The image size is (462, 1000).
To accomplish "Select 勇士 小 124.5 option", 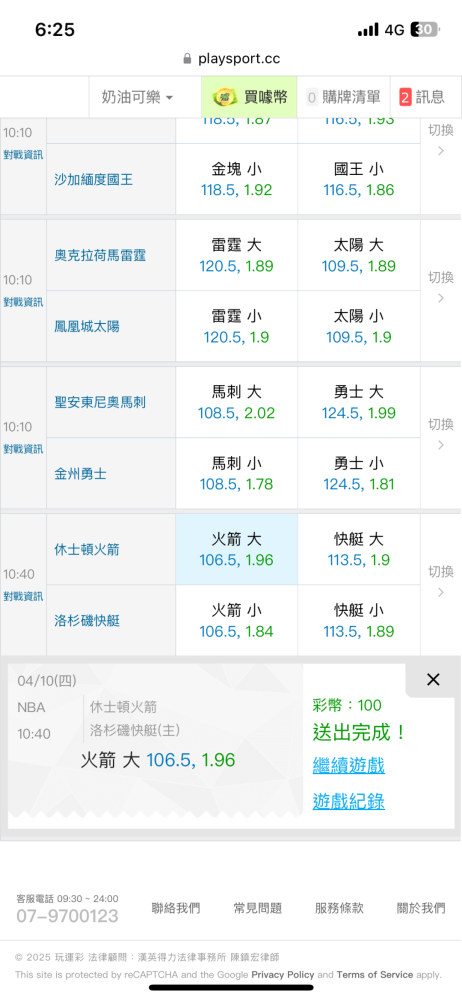I will 359,473.
